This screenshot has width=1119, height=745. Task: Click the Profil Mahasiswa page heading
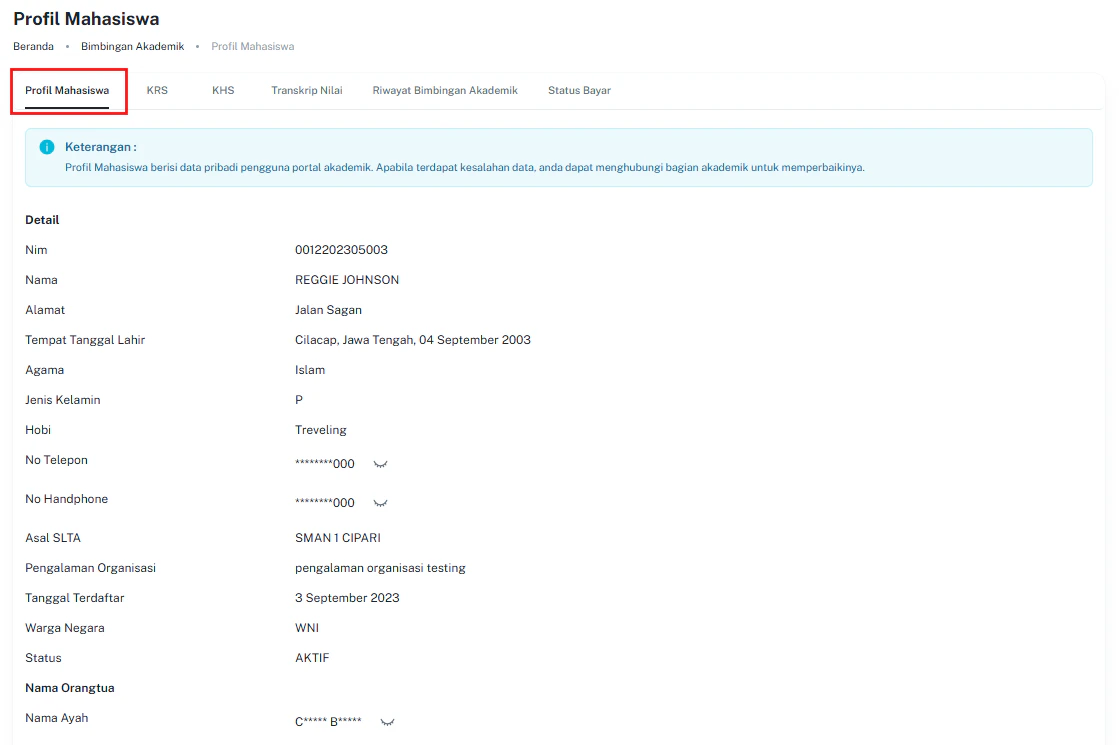[x=86, y=19]
